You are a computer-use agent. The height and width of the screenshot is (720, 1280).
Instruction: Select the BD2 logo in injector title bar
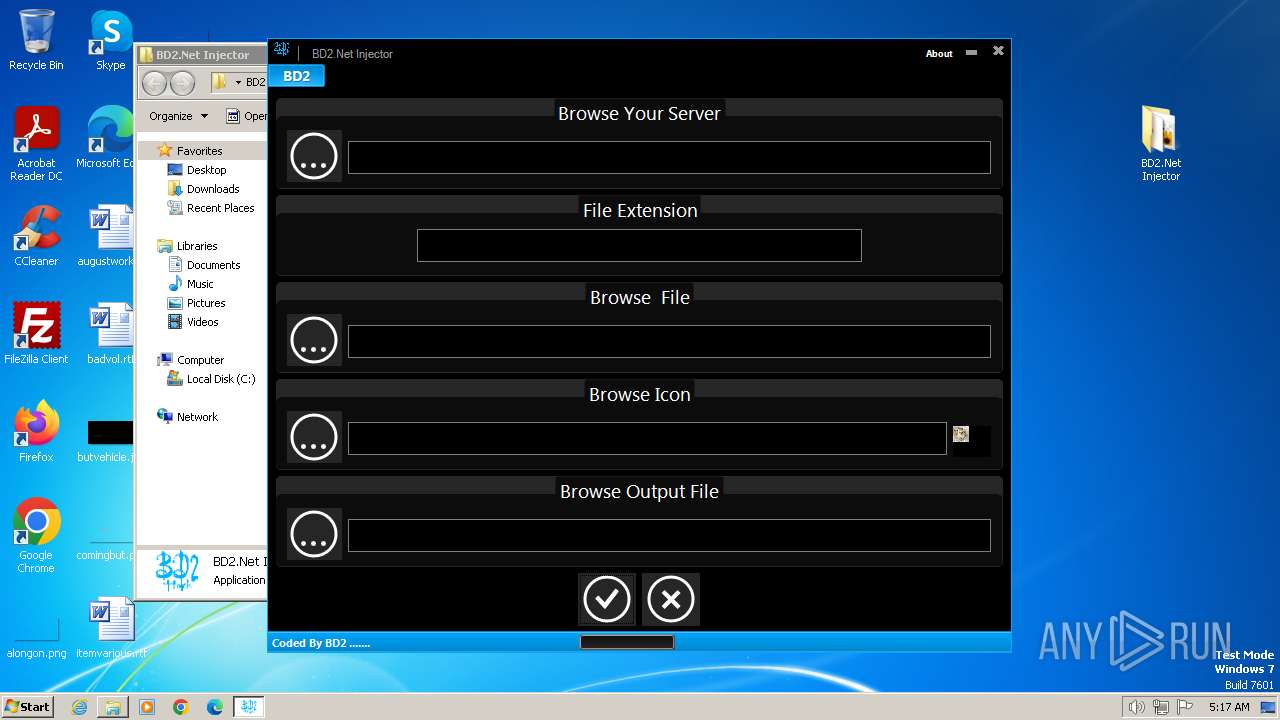point(281,52)
